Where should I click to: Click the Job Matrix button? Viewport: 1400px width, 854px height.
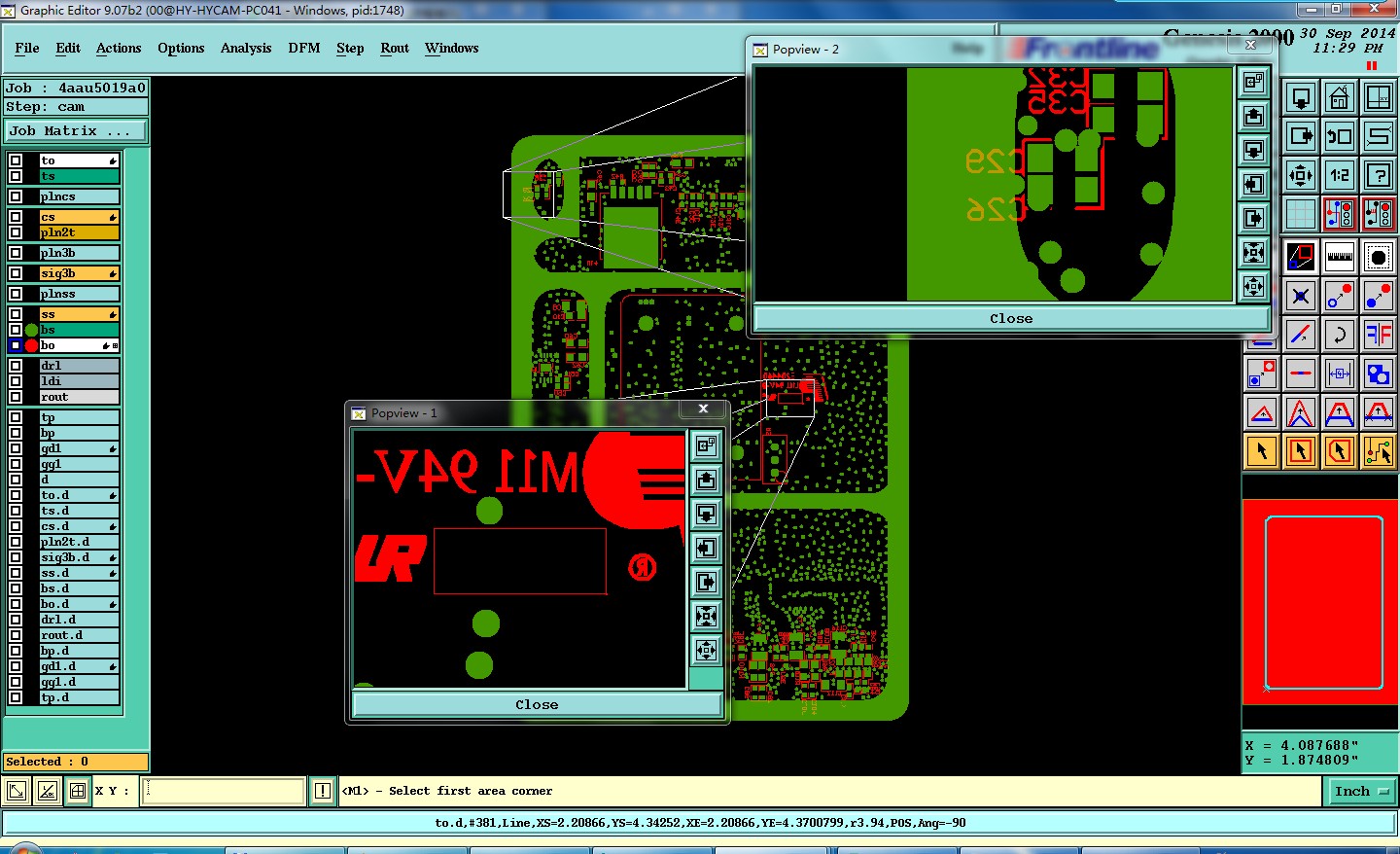coord(76,130)
